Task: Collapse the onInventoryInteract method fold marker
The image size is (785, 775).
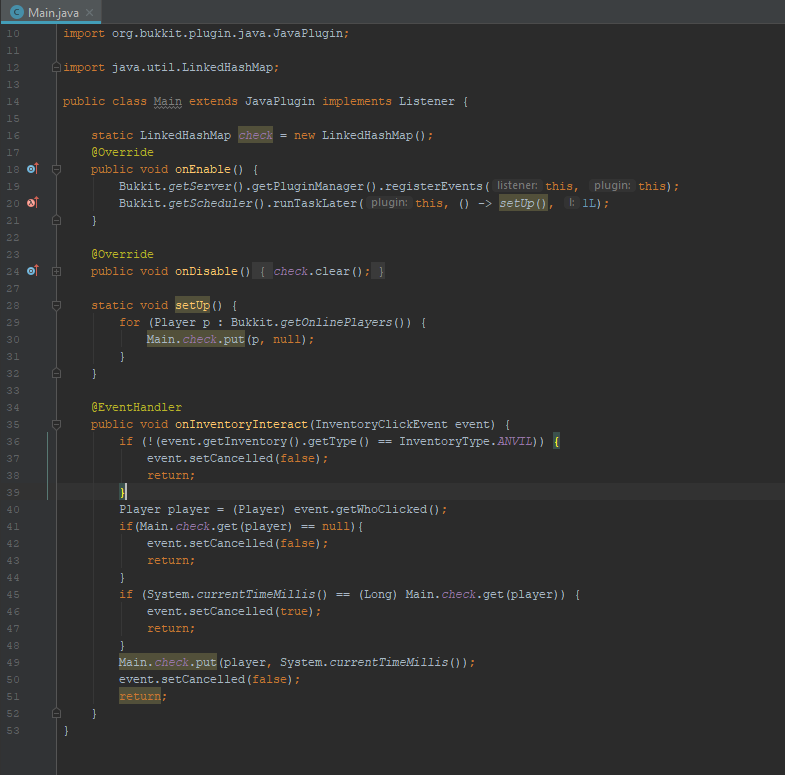Action: click(56, 424)
